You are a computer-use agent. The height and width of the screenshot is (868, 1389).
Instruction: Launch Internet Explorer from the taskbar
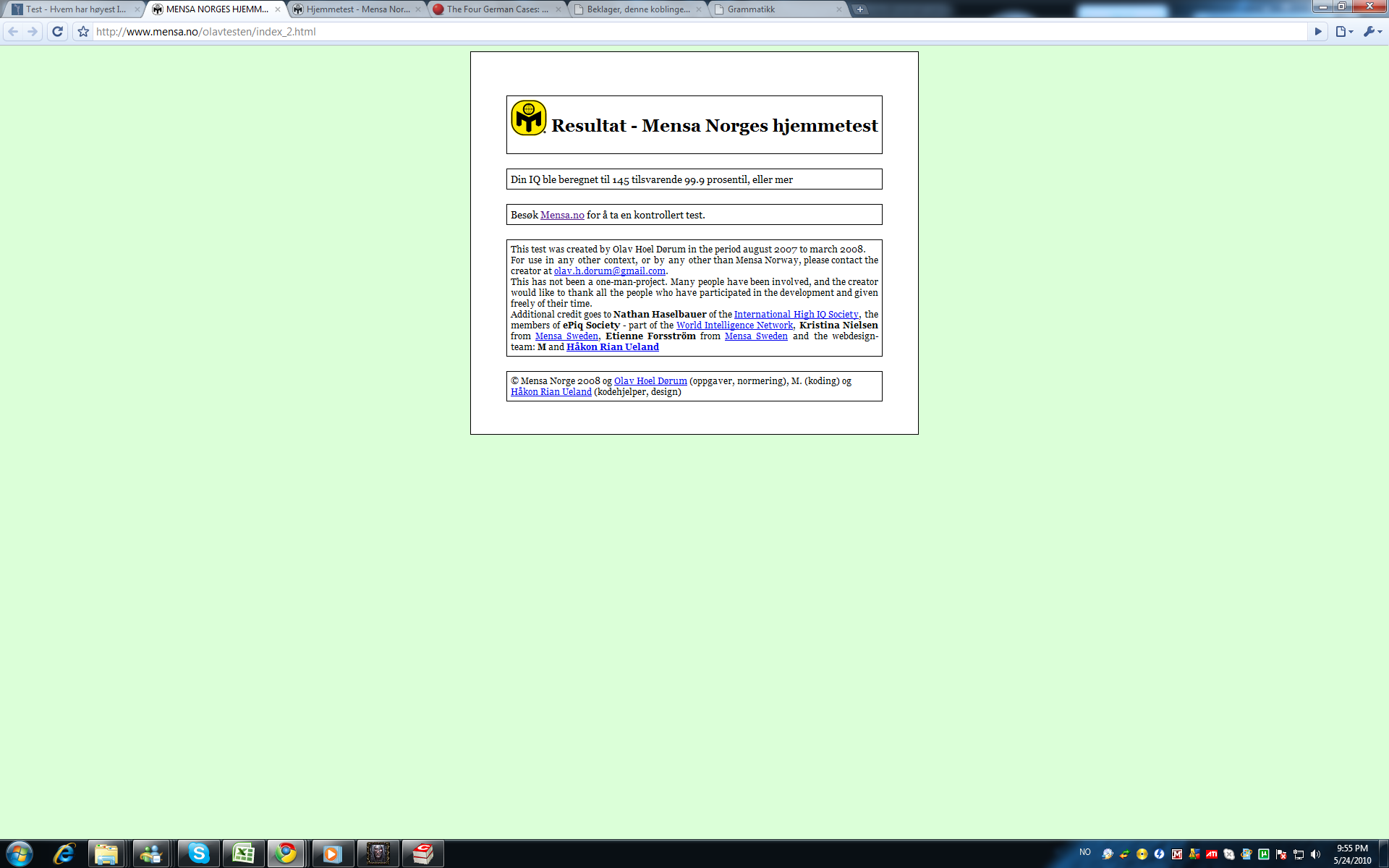coord(64,854)
